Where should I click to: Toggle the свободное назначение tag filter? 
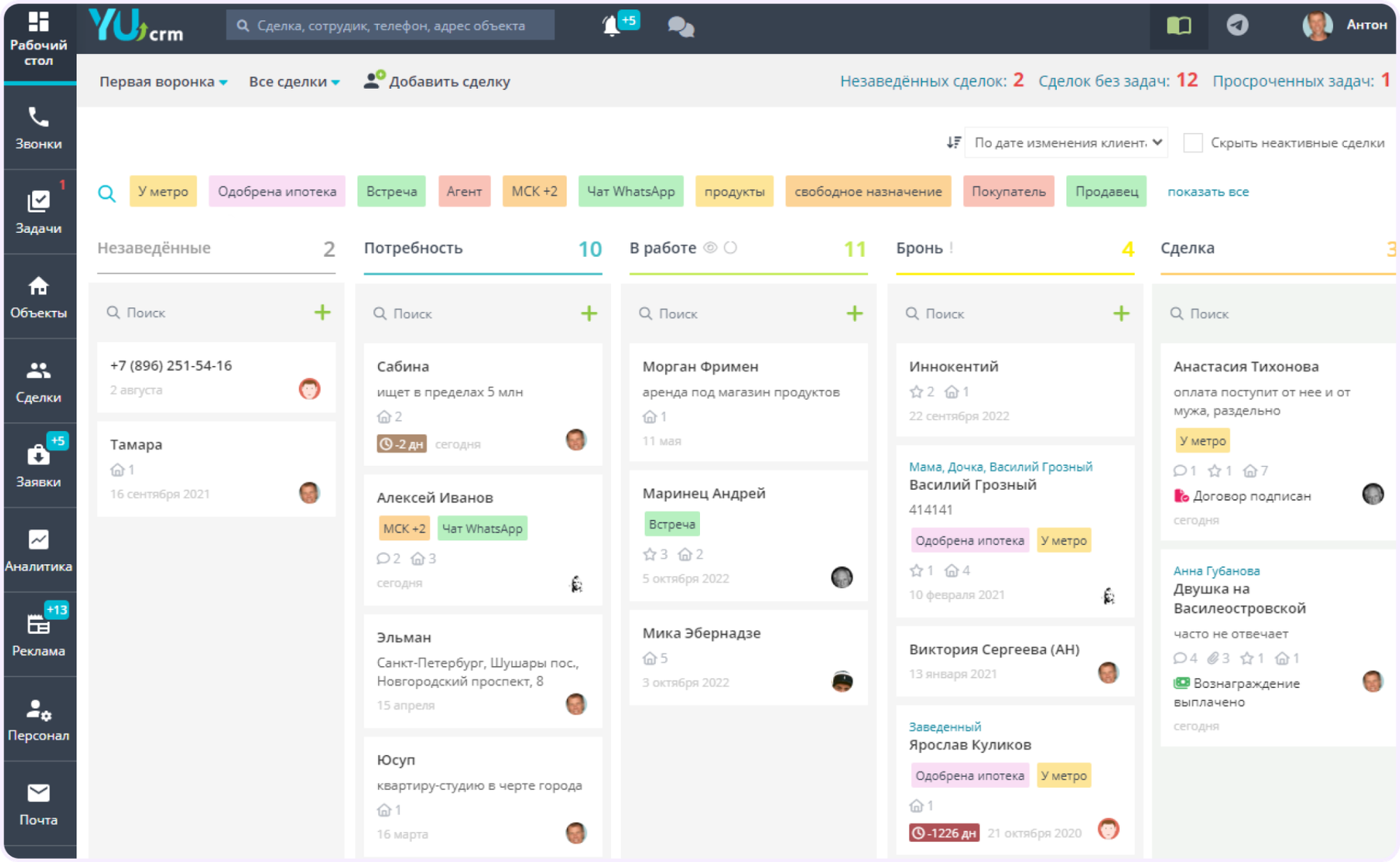[x=868, y=191]
